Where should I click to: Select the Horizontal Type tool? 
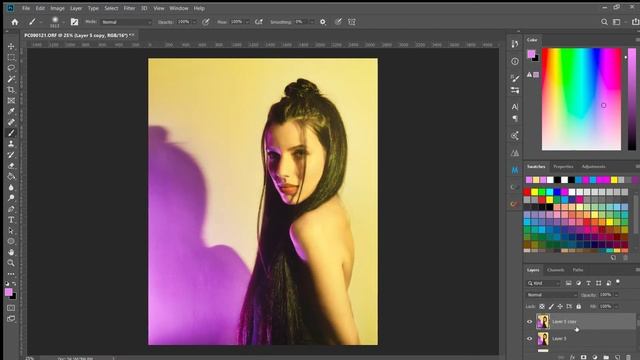pos(11,220)
